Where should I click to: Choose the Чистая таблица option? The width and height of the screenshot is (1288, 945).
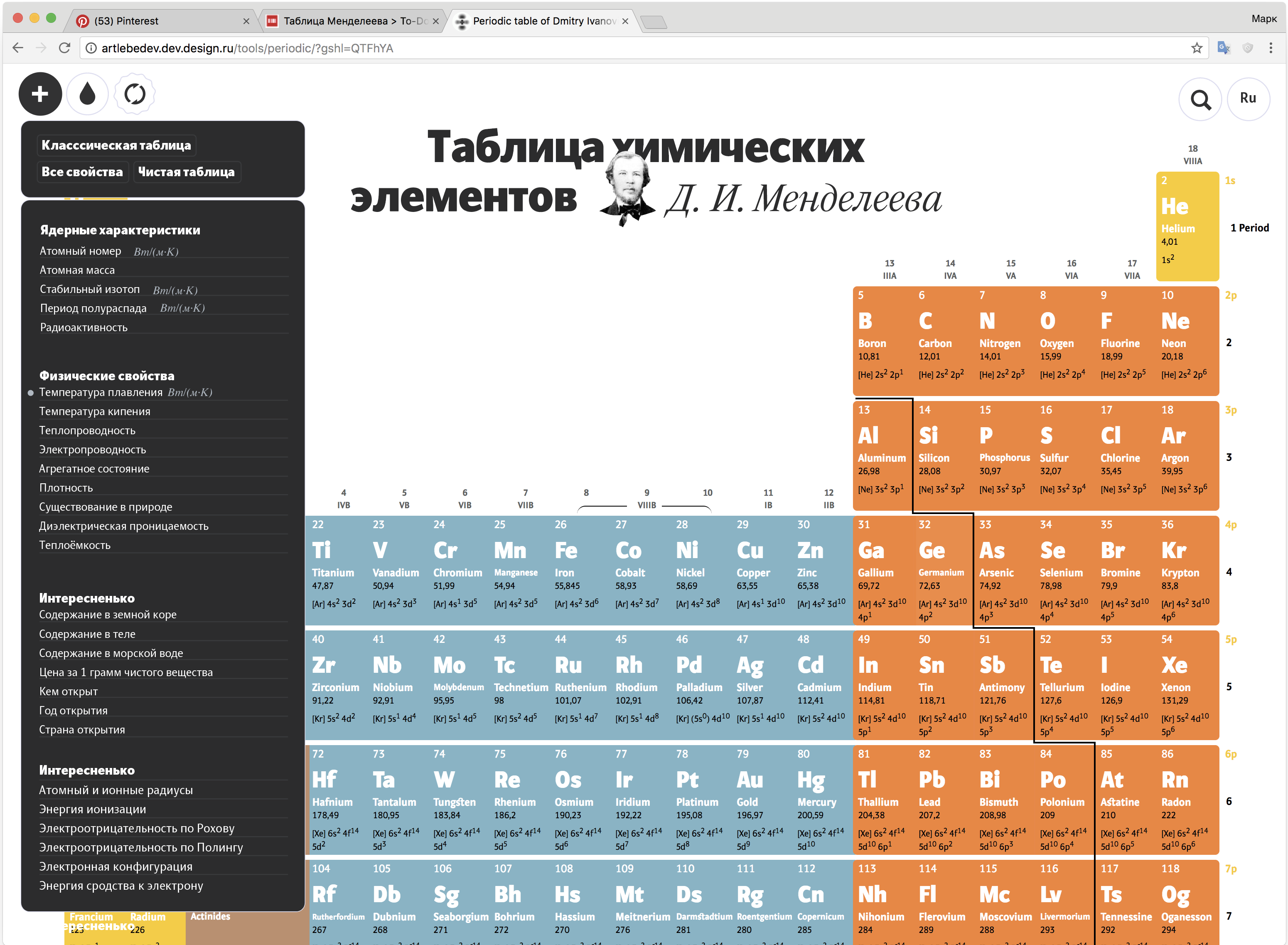(x=187, y=172)
